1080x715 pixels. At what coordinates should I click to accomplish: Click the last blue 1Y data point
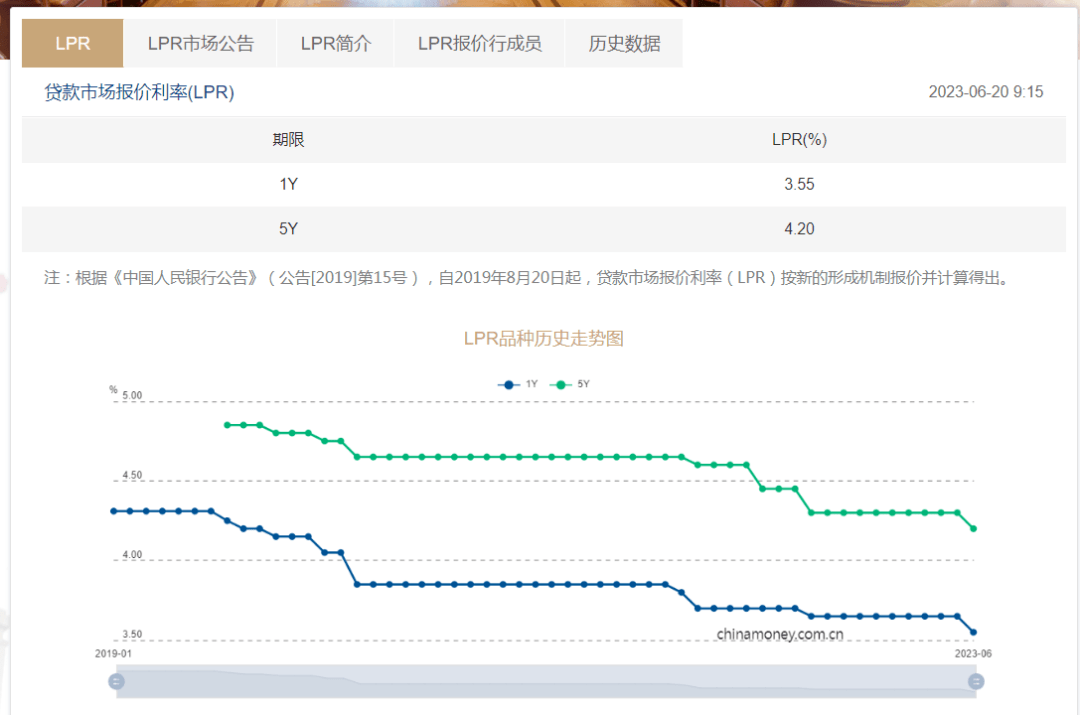[973, 632]
